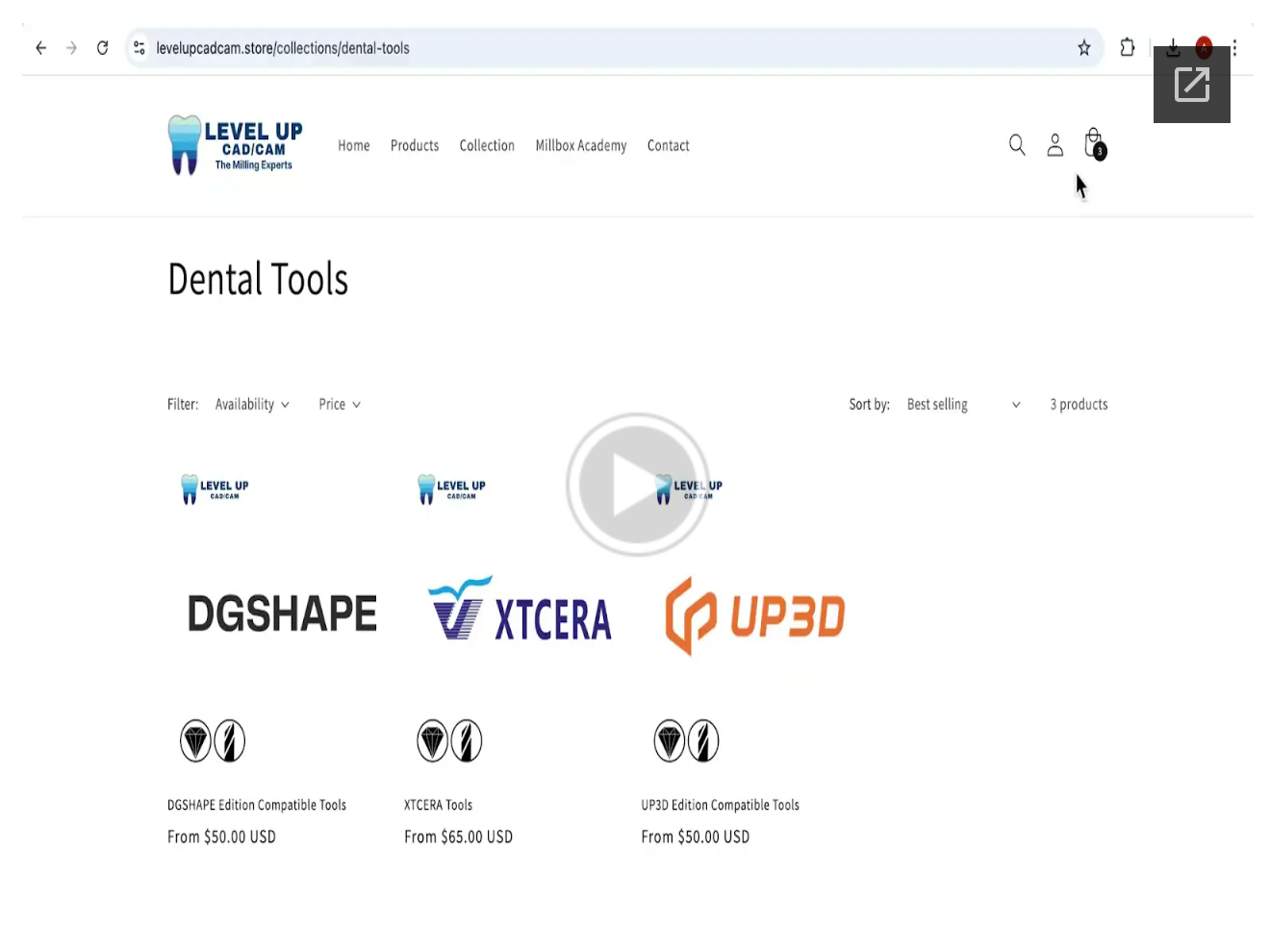Image resolution: width=1270 pixels, height=952 pixels.
Task: Reload the page with refresh icon
Action: pyautogui.click(x=102, y=48)
